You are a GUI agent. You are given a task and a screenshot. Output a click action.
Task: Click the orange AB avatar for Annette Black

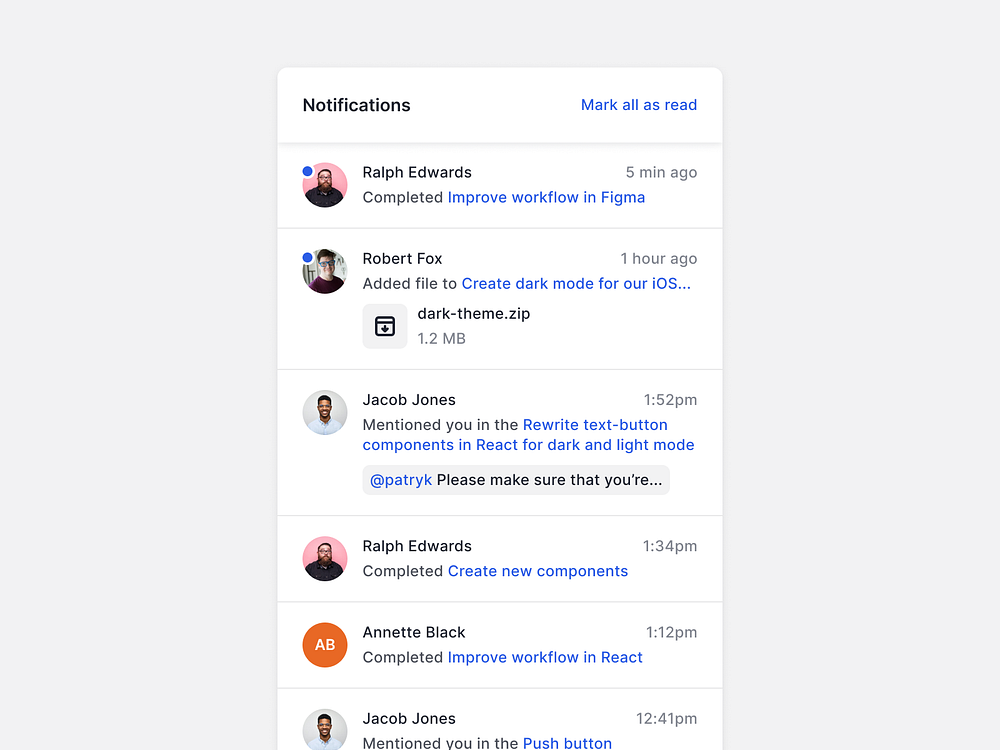tap(324, 645)
